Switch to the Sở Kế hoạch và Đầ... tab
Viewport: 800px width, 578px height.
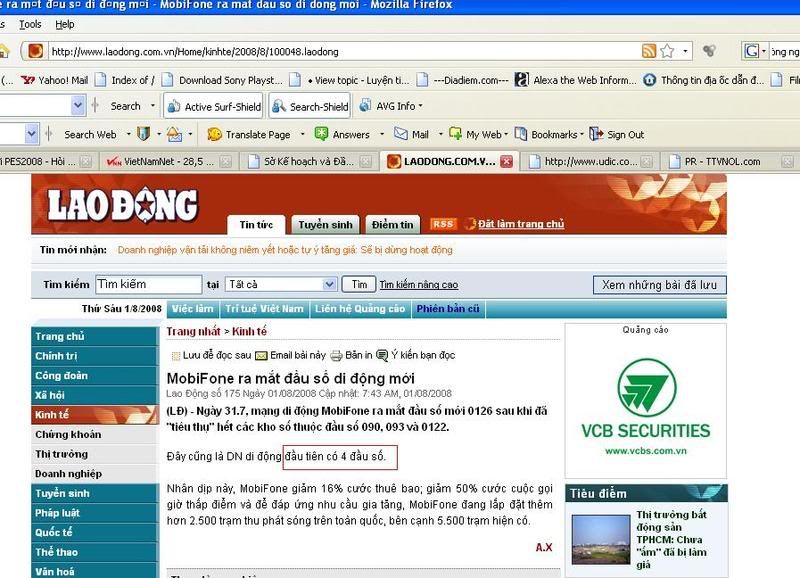coord(309,162)
